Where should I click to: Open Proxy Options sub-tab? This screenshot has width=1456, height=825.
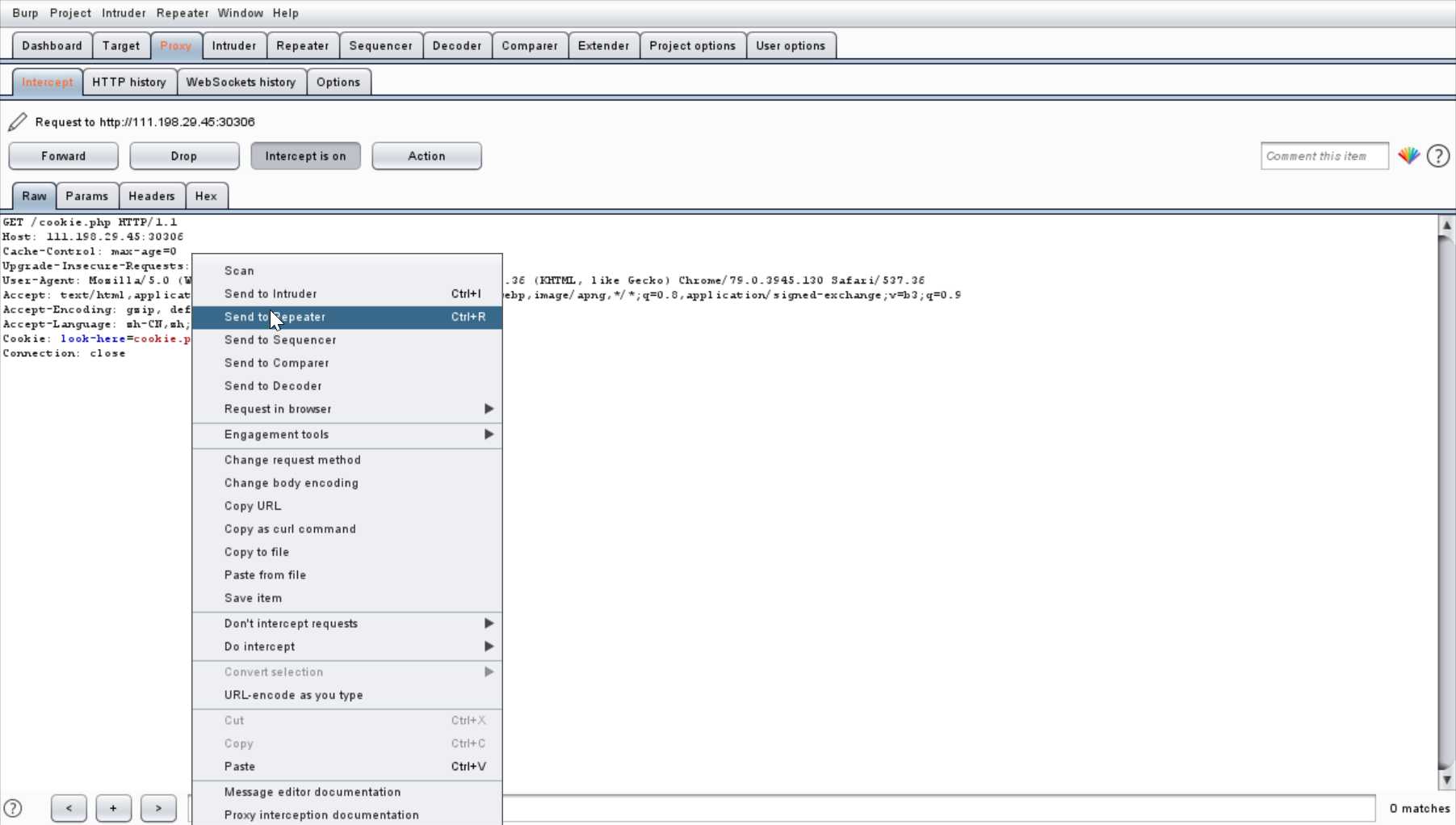pyautogui.click(x=338, y=82)
